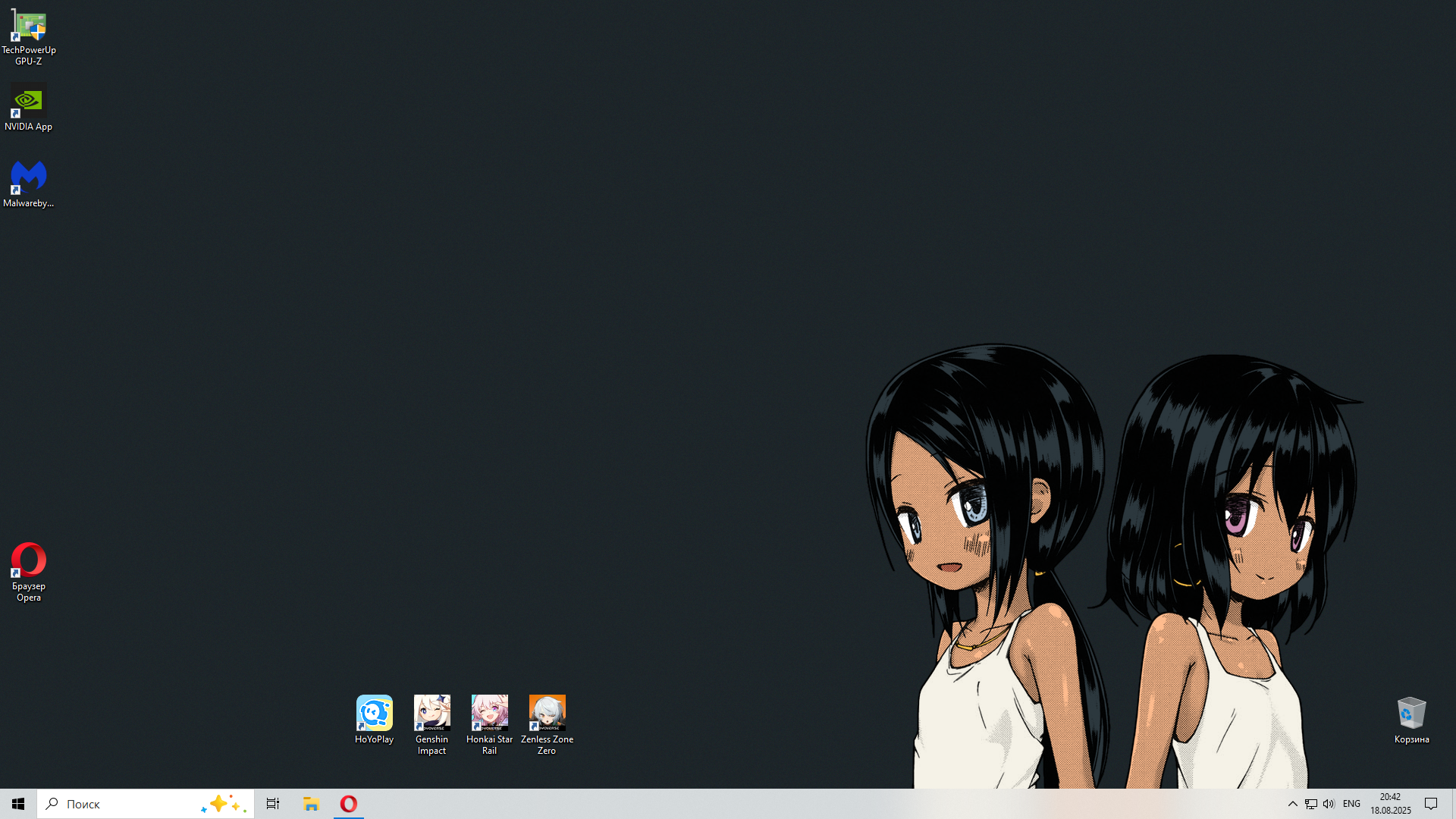Open File Explorer from the taskbar

(311, 804)
